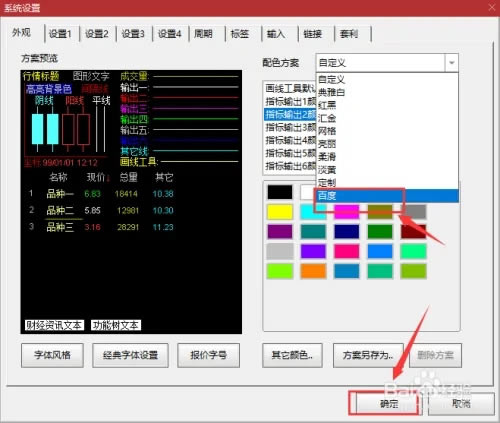Select the purple color swatch
This screenshot has width=500, height=423.
280,232
